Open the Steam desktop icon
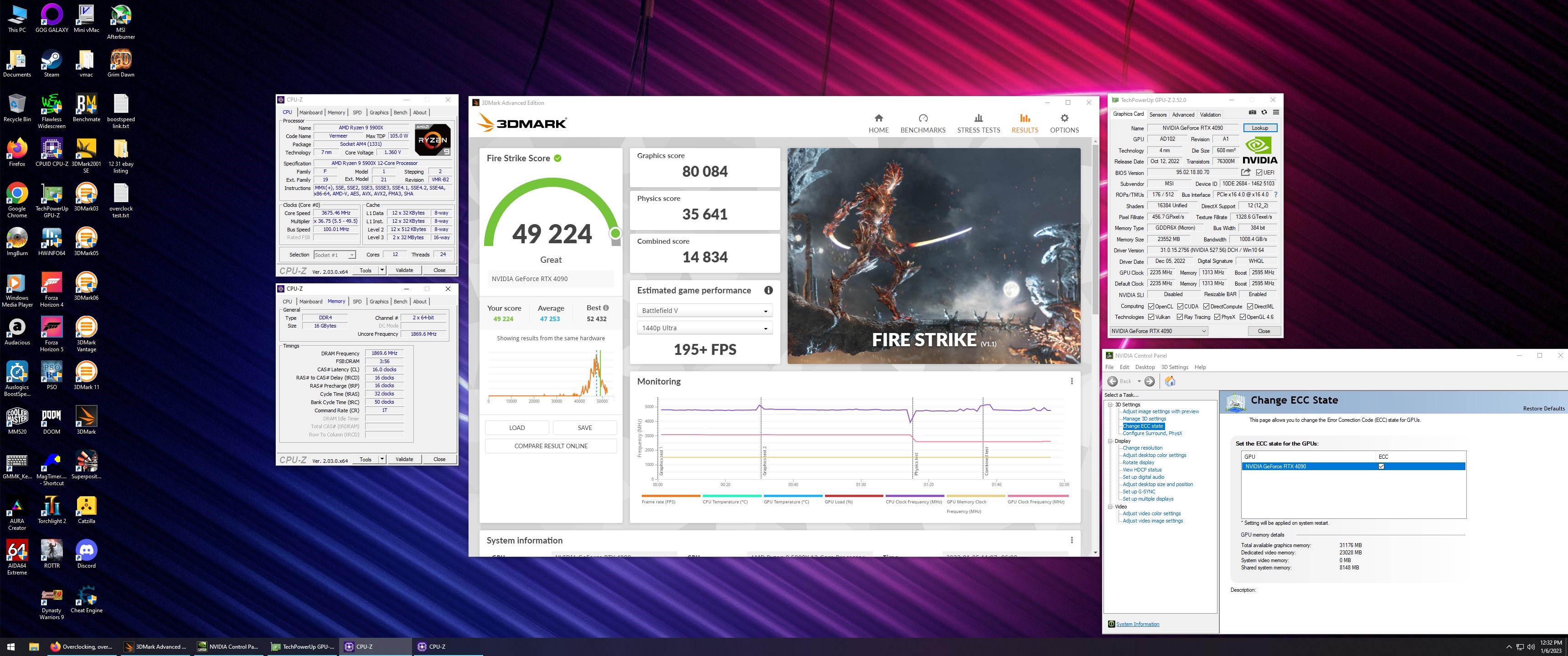This screenshot has height=656, width=1568. click(x=51, y=63)
